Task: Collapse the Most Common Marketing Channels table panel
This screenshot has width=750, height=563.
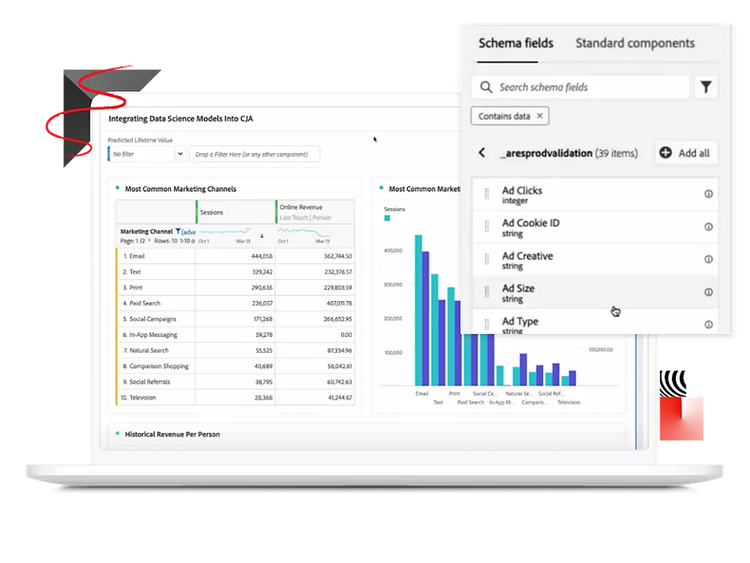Action: [118, 188]
